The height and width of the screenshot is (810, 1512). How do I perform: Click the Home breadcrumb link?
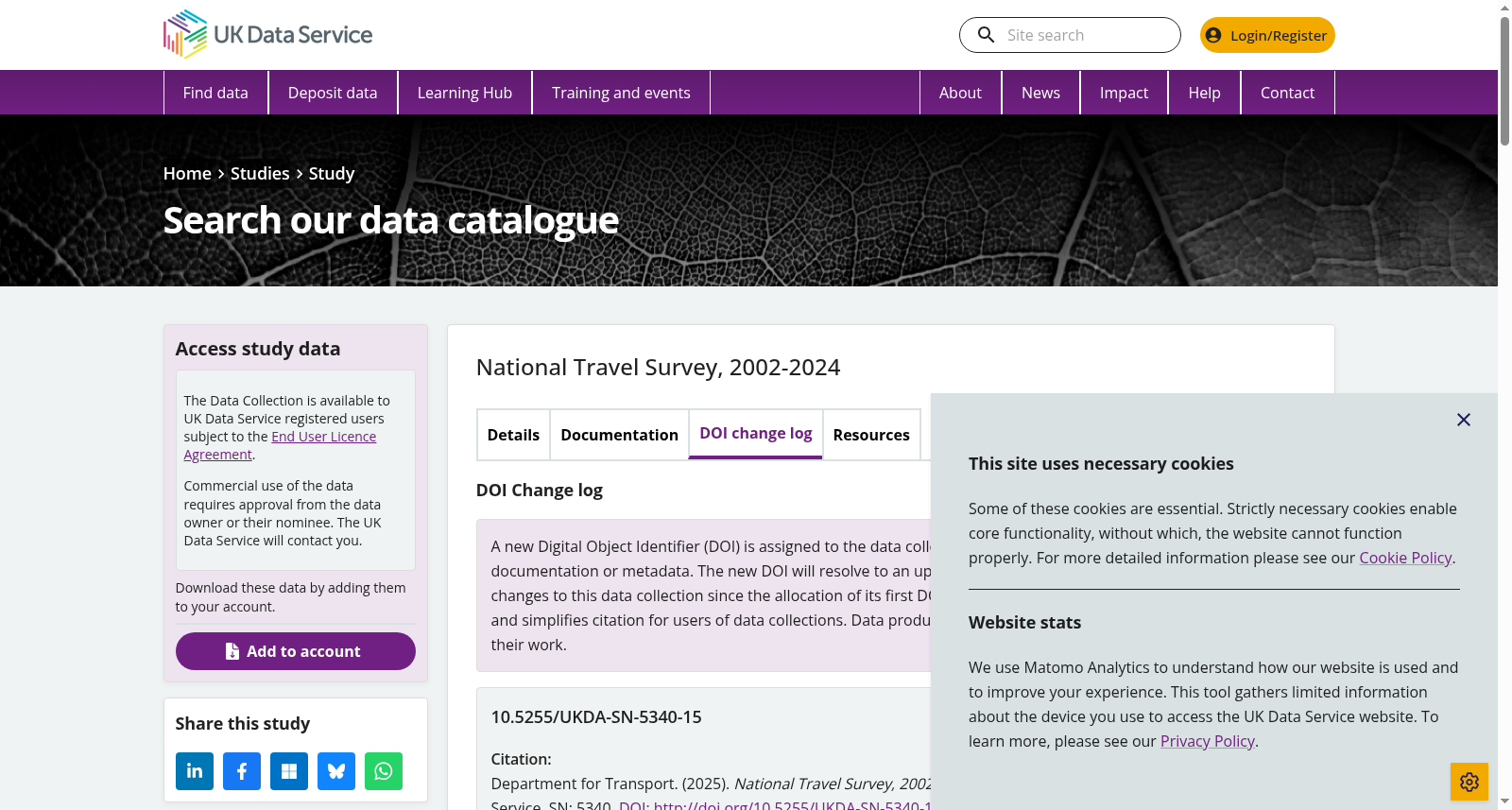coord(187,173)
